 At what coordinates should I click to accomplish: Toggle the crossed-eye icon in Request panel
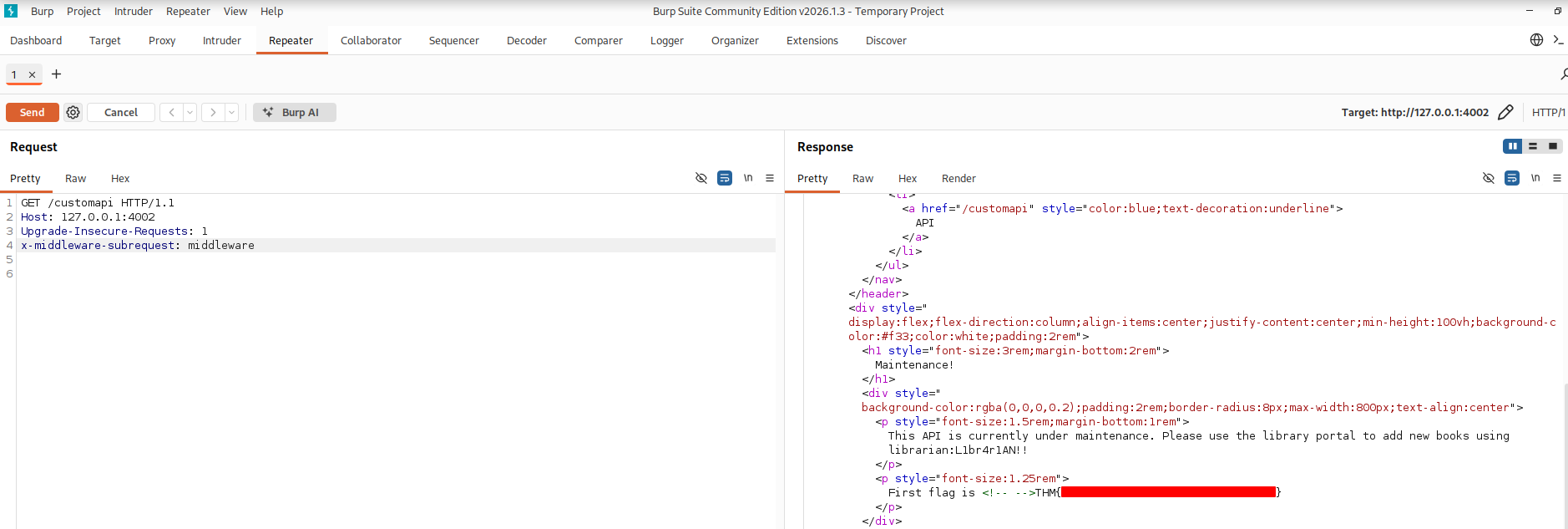[x=701, y=178]
